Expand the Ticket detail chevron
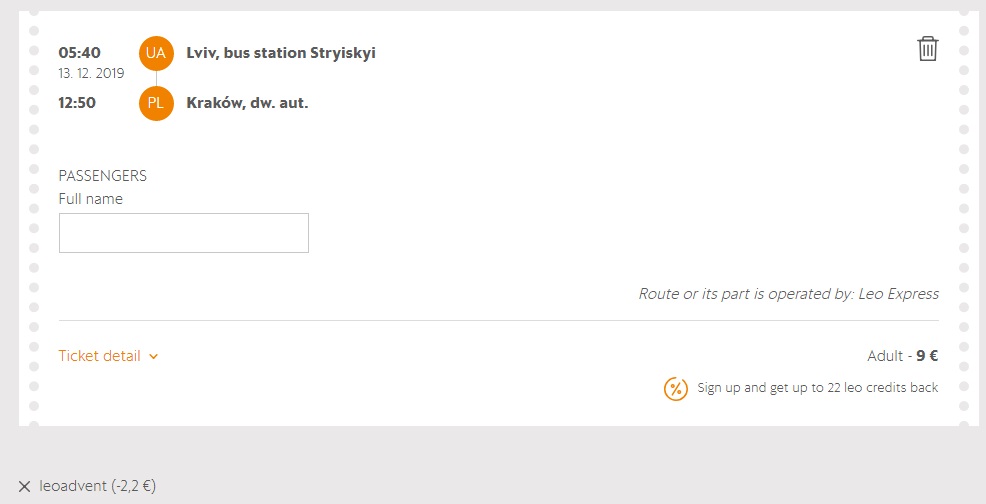 tap(153, 356)
